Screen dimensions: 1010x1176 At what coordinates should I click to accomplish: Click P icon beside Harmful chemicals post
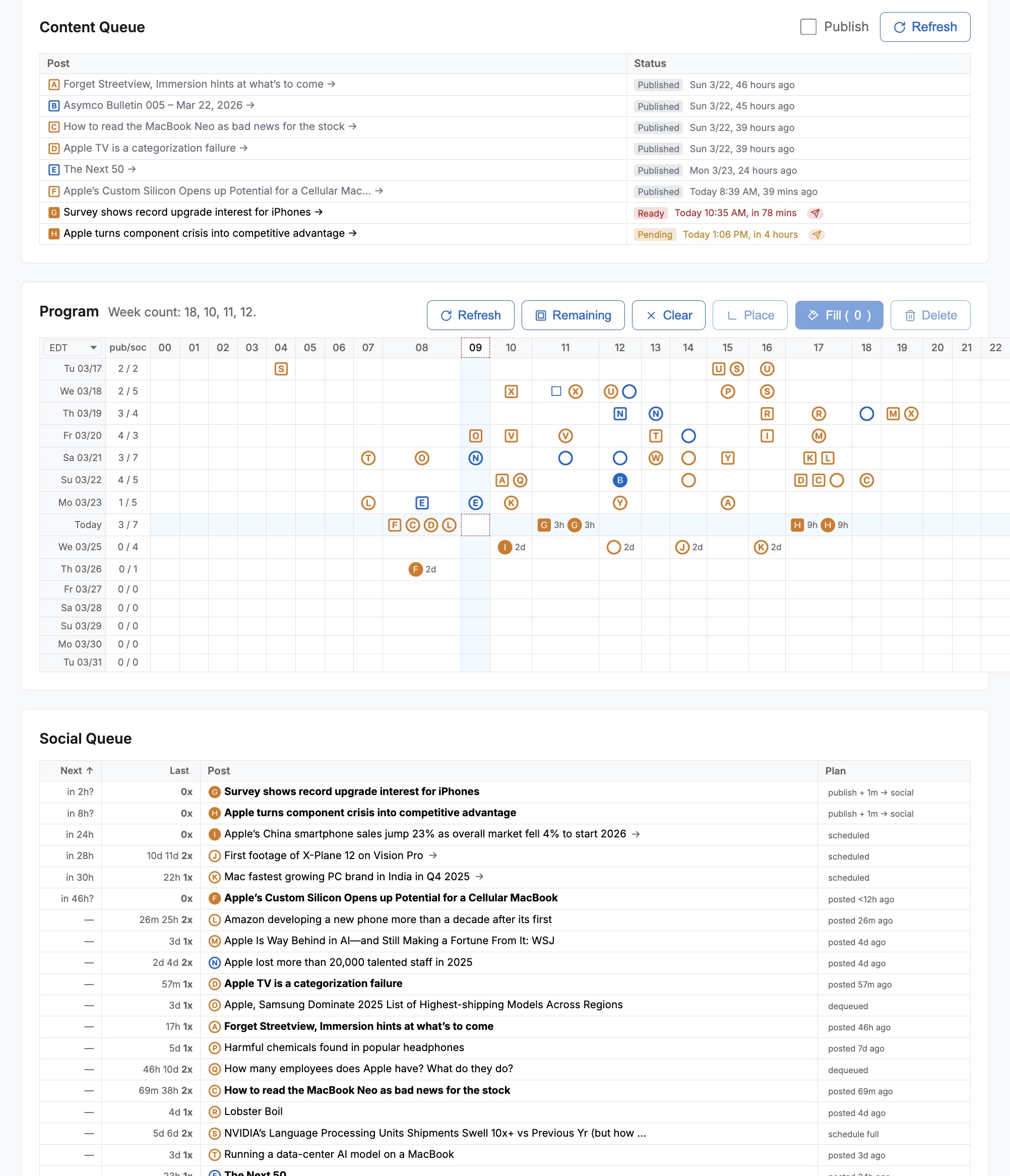pyautogui.click(x=215, y=1048)
